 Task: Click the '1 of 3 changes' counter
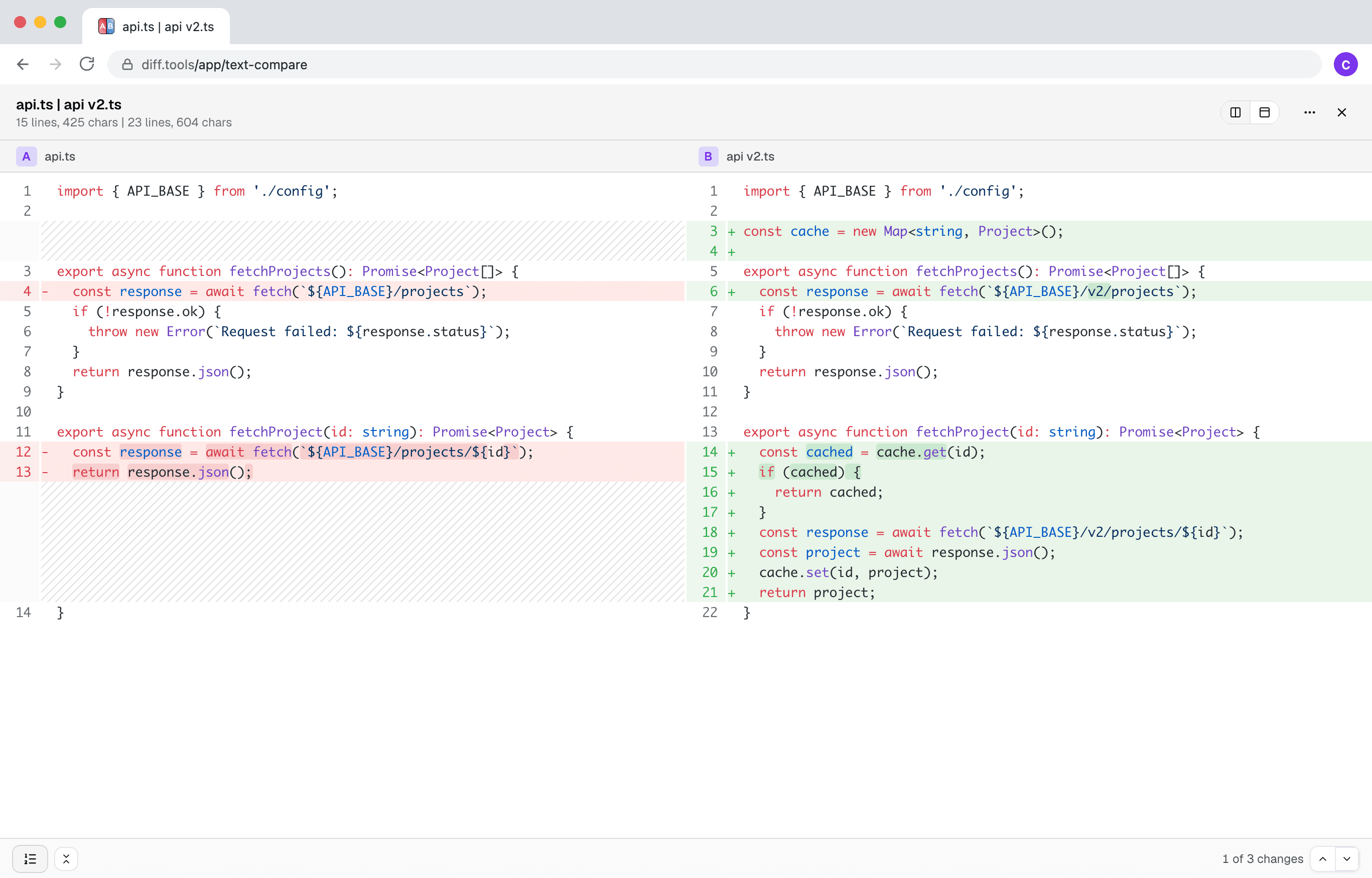(x=1263, y=858)
